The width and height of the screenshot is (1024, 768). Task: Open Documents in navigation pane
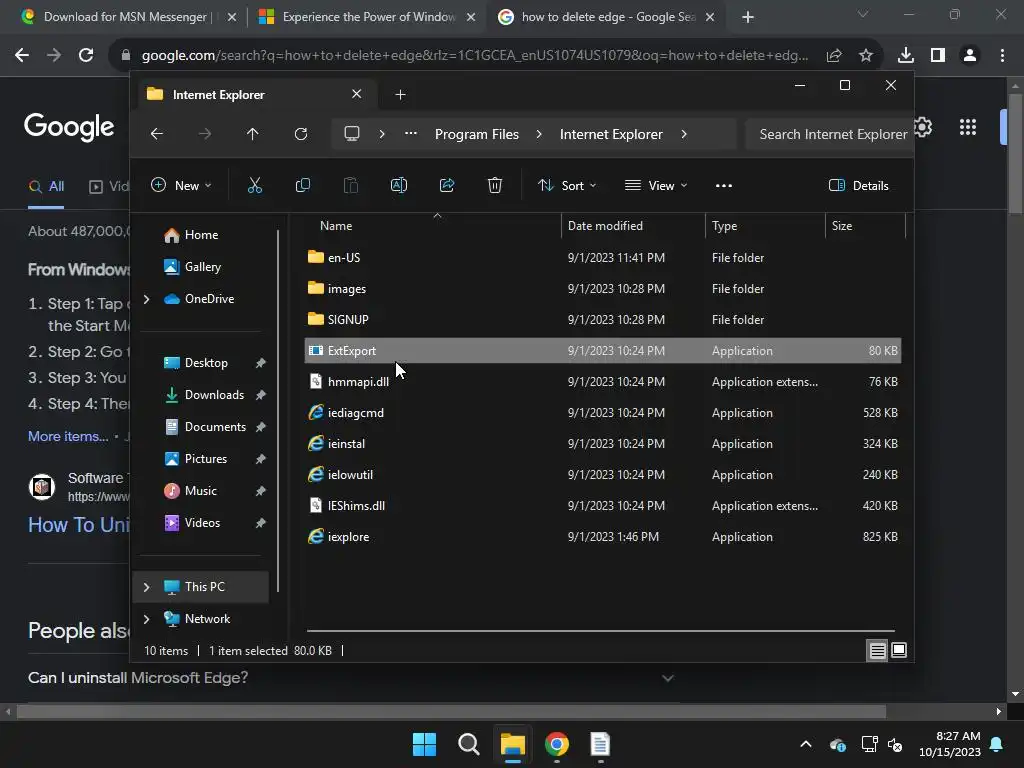click(215, 427)
